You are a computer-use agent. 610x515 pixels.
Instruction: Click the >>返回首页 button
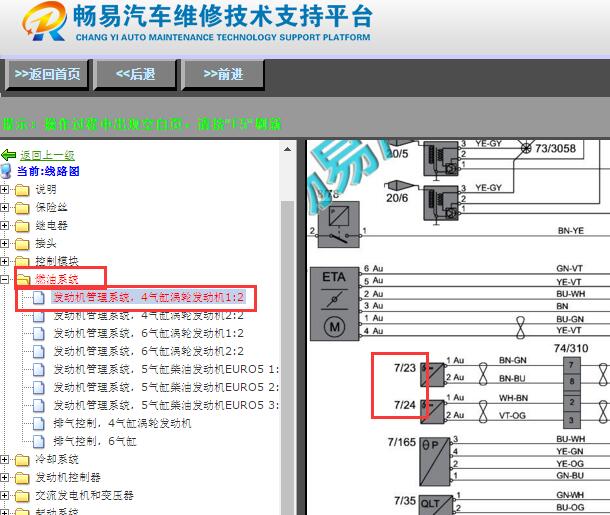[x=47, y=74]
